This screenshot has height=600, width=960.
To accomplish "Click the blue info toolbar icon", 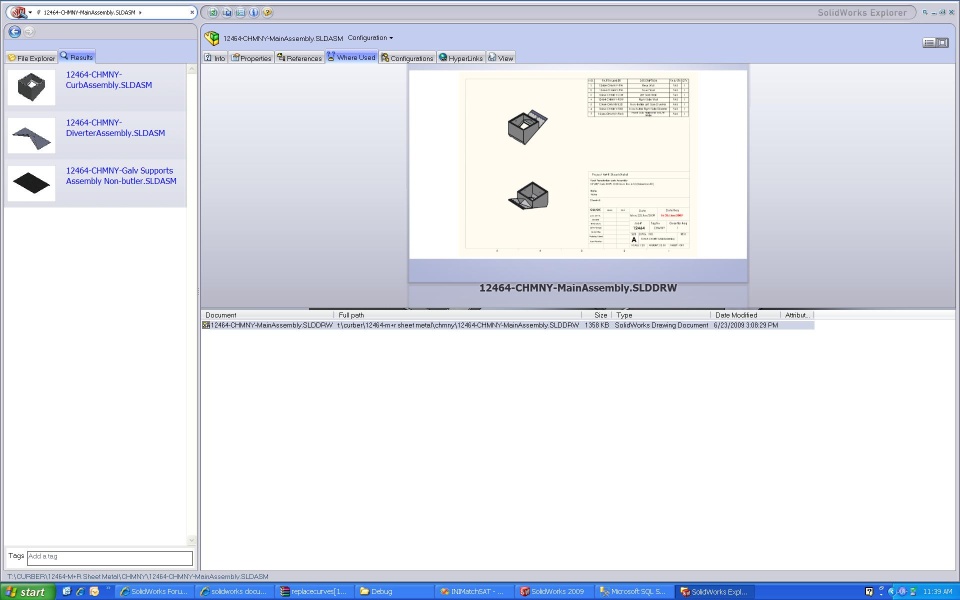I will tap(253, 12).
